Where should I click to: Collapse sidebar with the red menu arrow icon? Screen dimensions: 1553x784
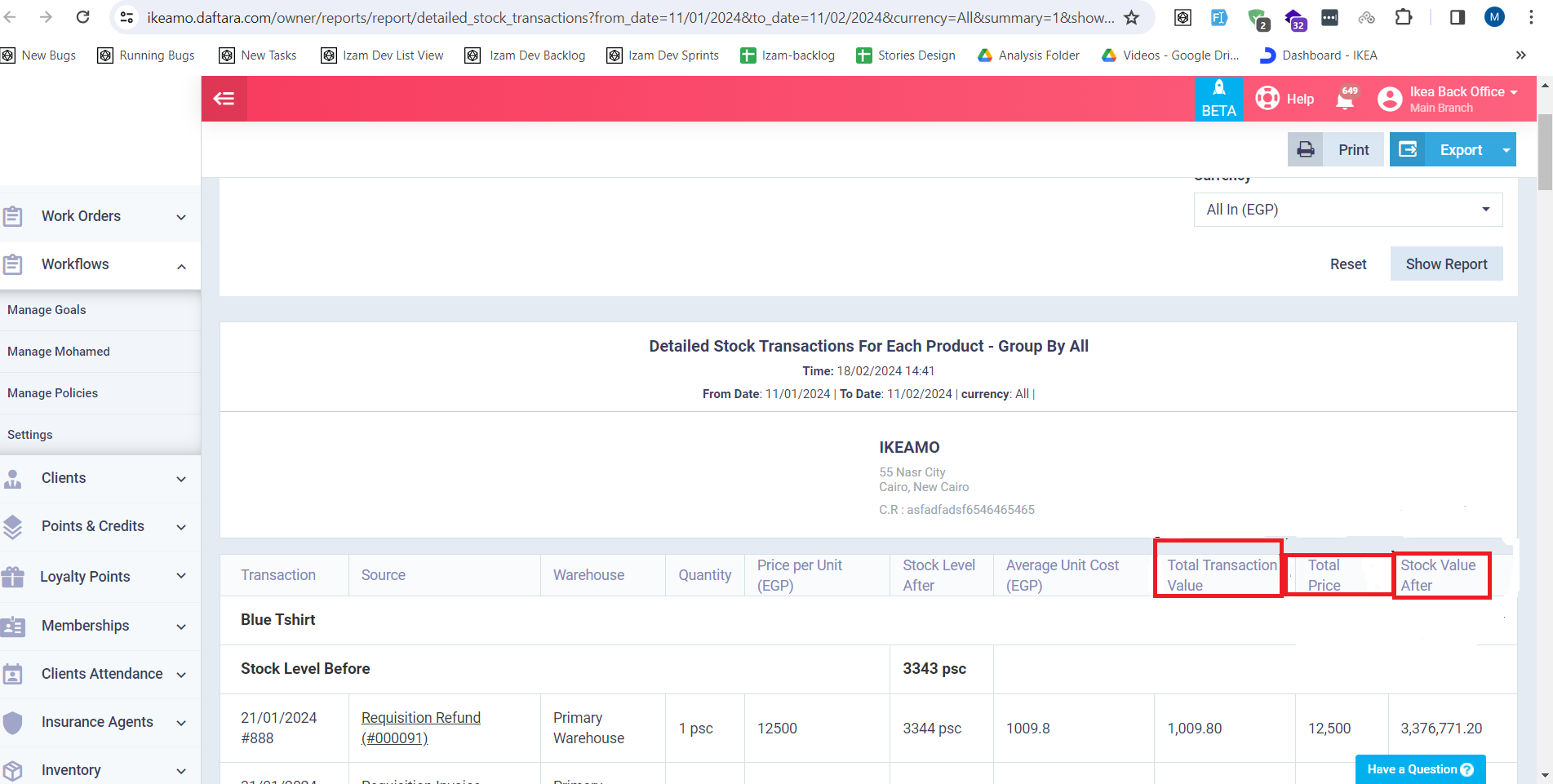click(224, 99)
